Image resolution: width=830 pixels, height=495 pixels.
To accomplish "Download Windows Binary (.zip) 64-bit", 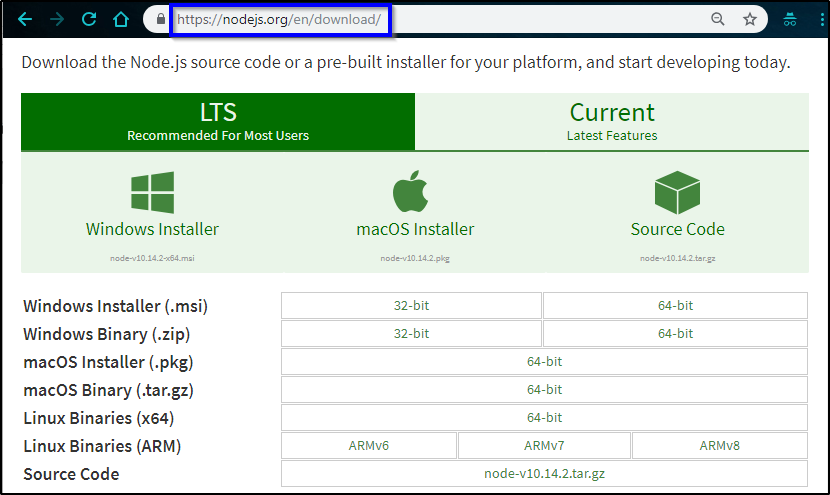I will (675, 334).
